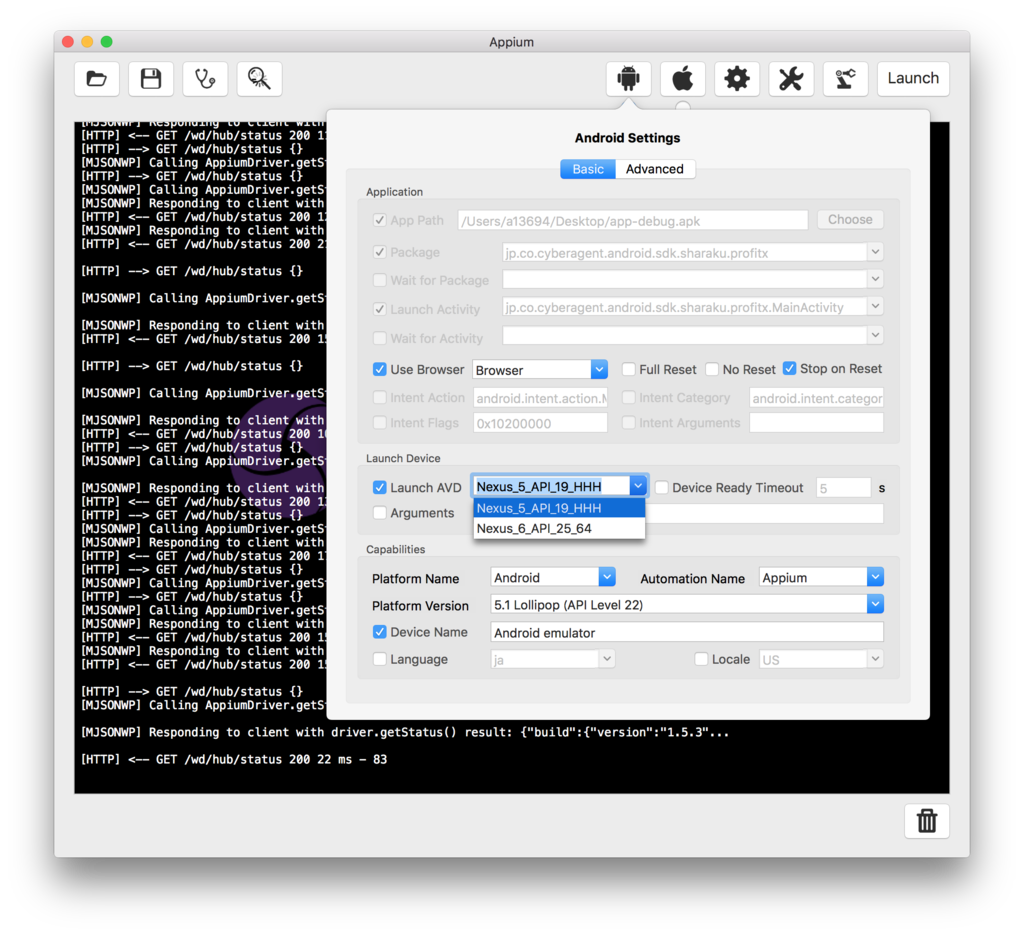Click the Device Name Android emulator field
The width and height of the screenshot is (1024, 935).
[687, 633]
